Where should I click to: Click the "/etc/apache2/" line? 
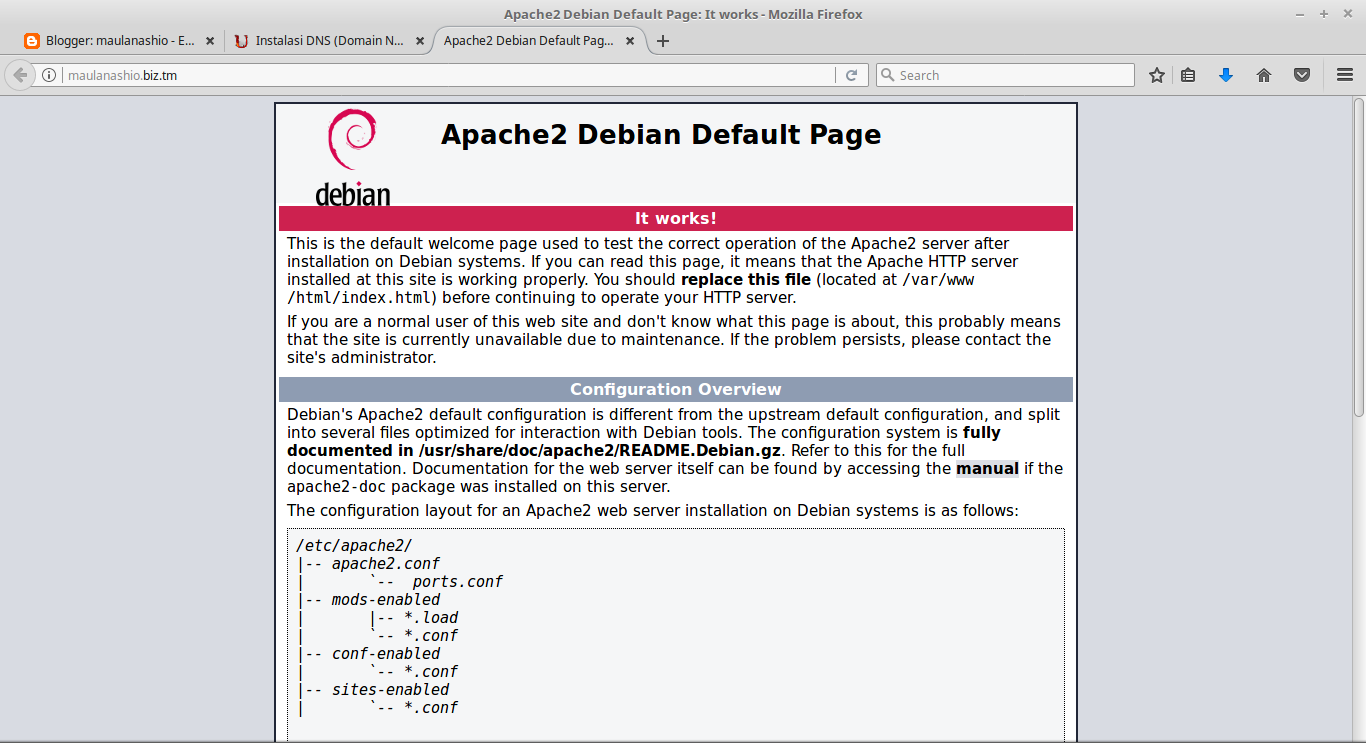pos(354,546)
